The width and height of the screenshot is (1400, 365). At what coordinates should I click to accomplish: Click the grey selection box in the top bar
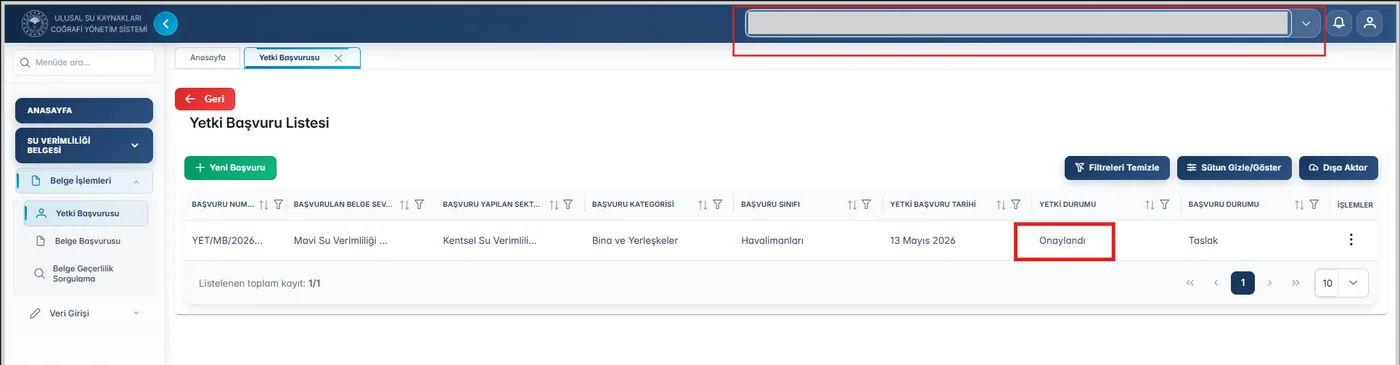pos(1018,23)
